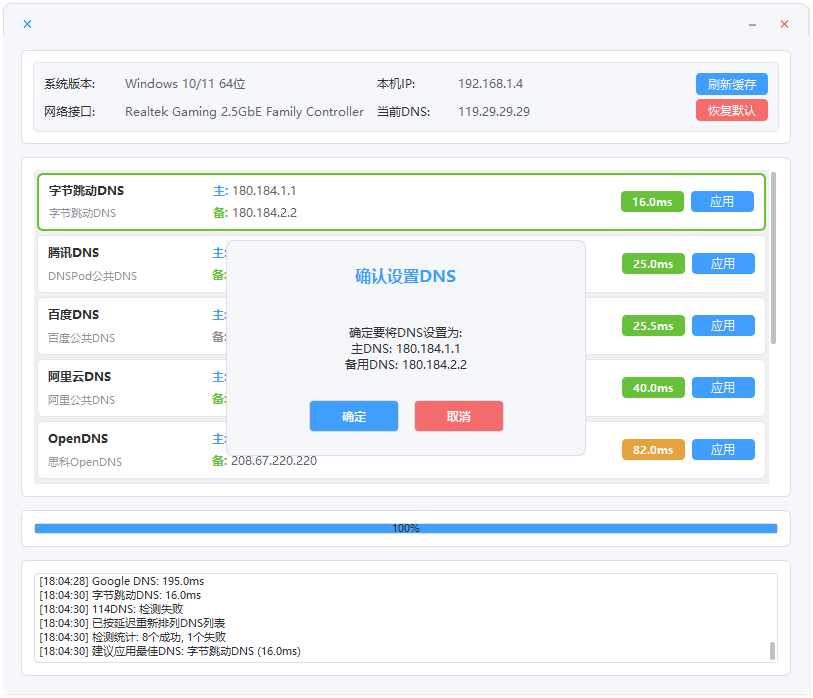Apply 字节跳动DNS with its 应用 button

723,201
